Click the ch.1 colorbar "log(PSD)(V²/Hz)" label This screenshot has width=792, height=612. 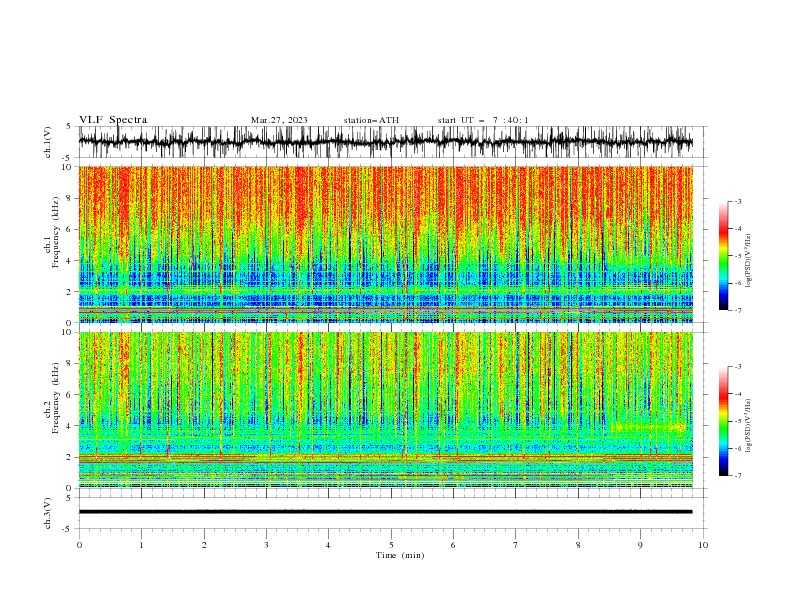point(748,261)
